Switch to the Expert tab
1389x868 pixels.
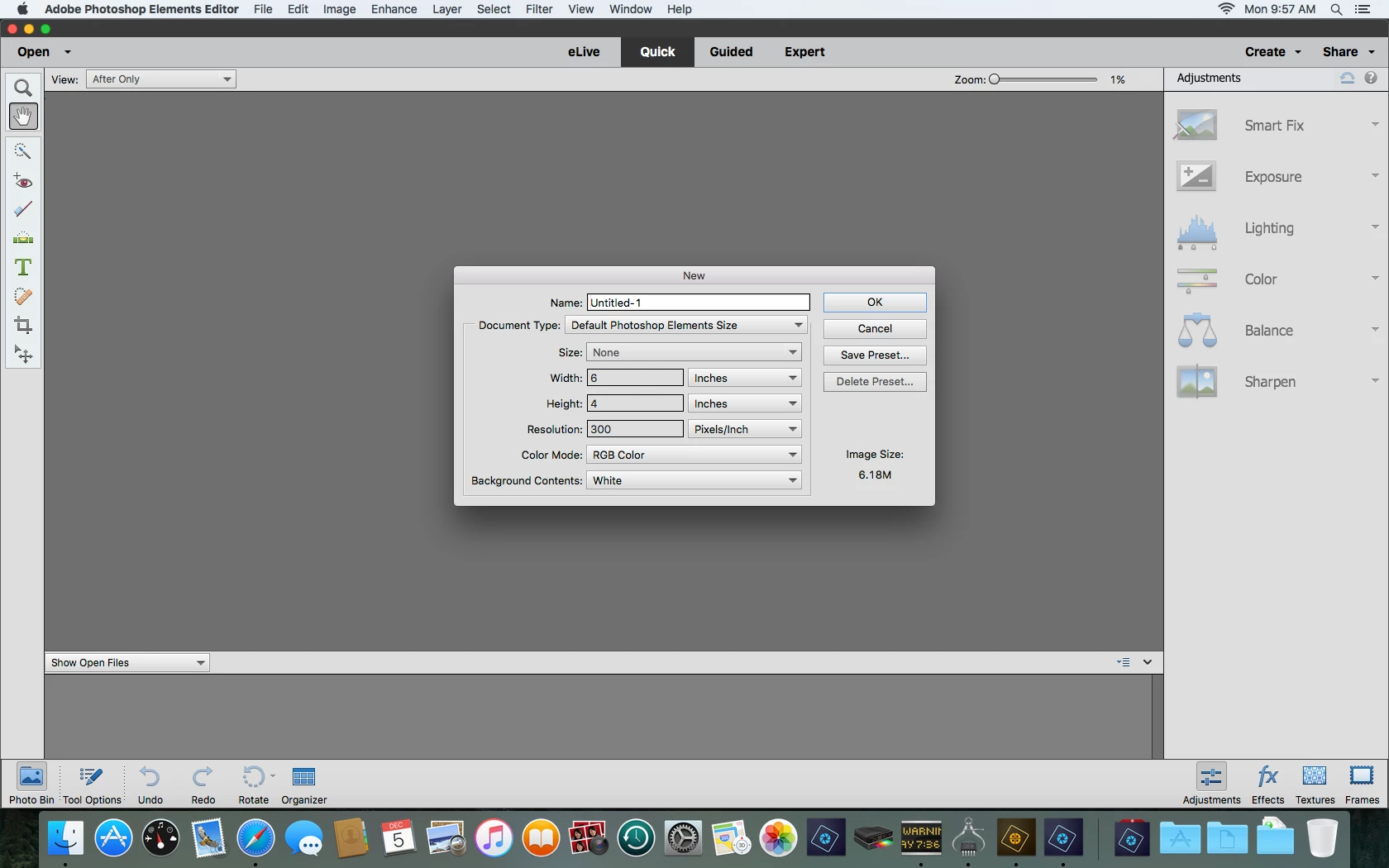coord(804,52)
